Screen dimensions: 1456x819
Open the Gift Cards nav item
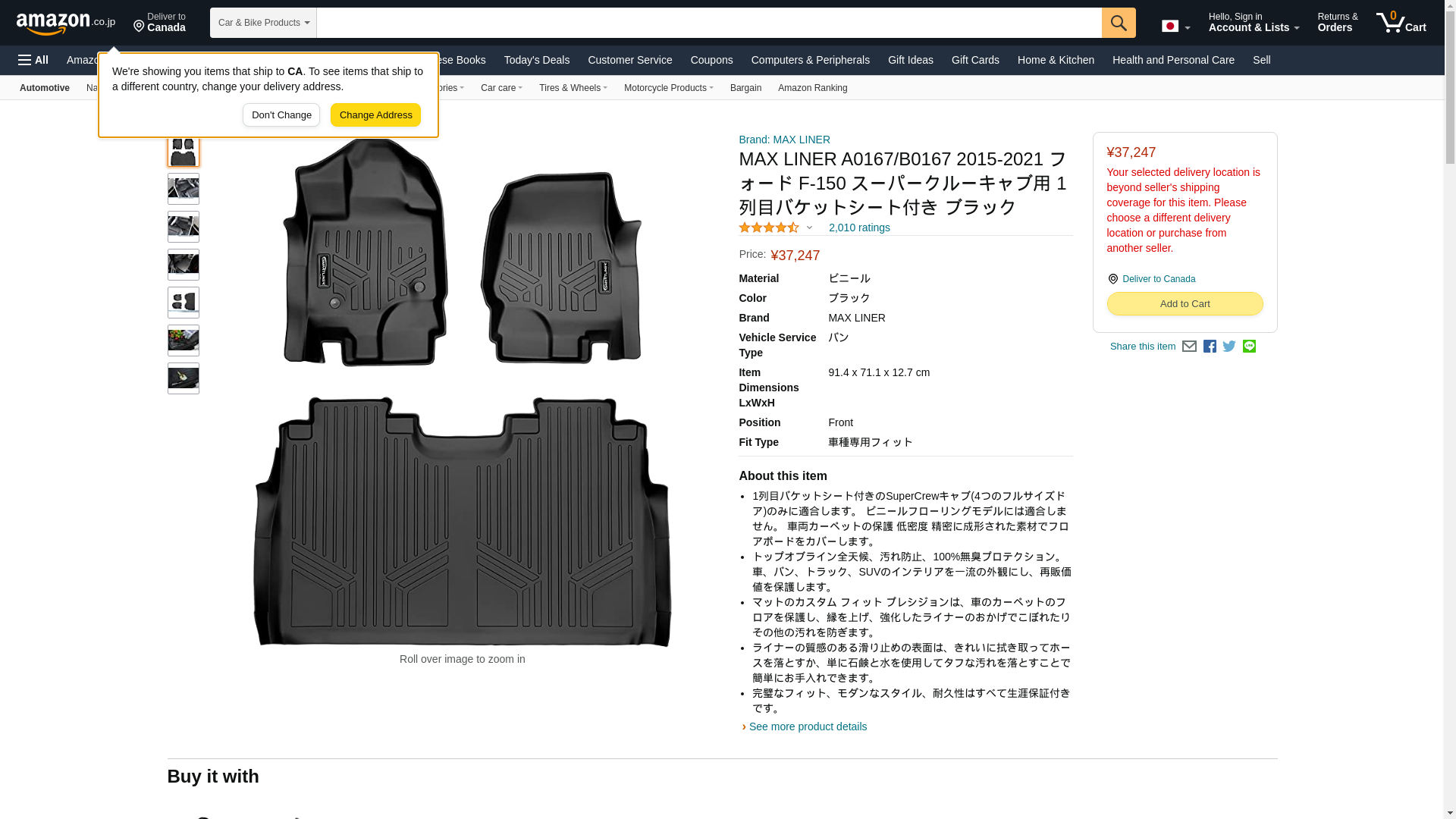coord(974,60)
